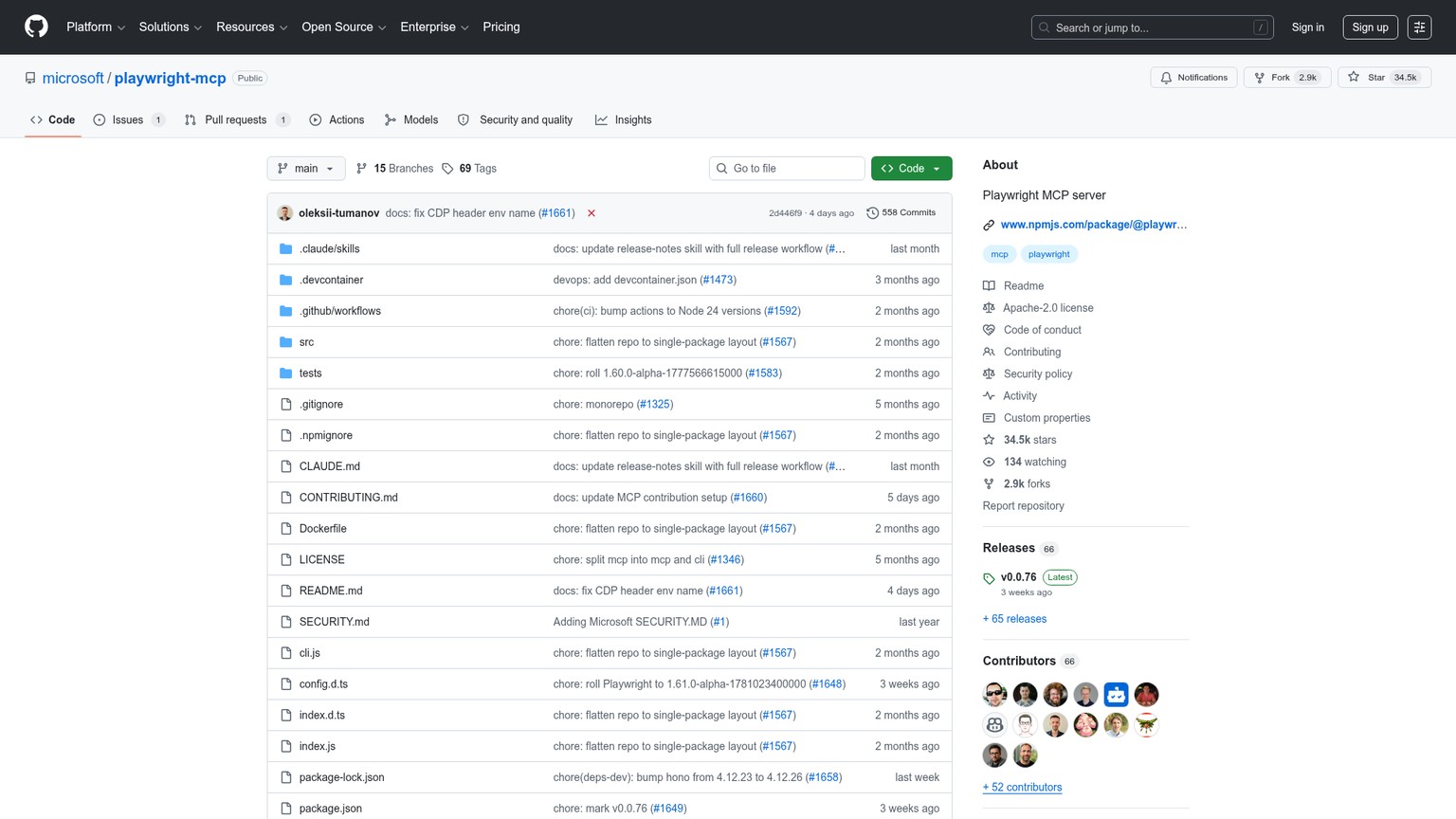Click the Sign in link
The width and height of the screenshot is (1456, 819).
click(x=1308, y=27)
